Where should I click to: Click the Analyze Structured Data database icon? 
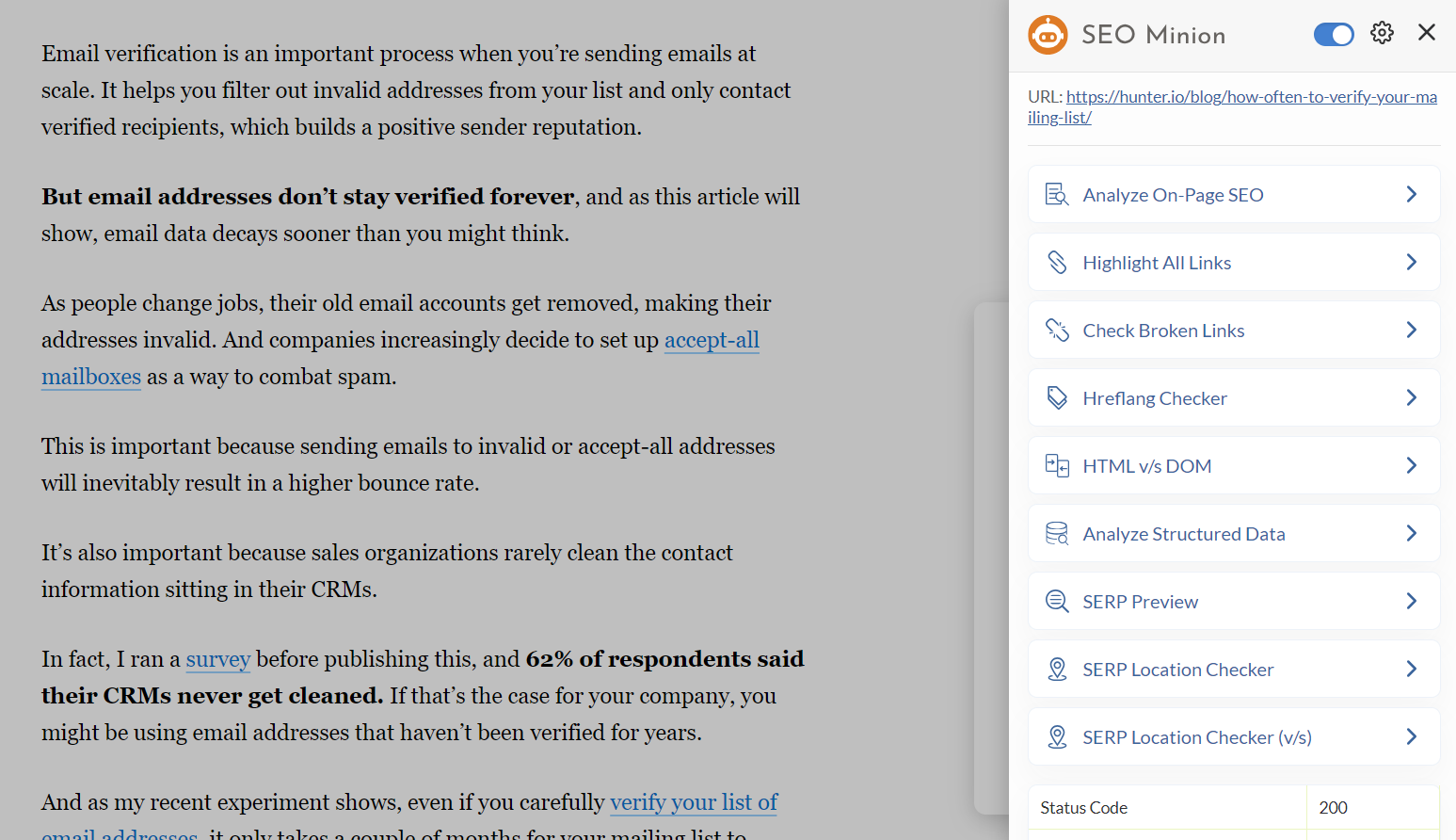[1057, 534]
